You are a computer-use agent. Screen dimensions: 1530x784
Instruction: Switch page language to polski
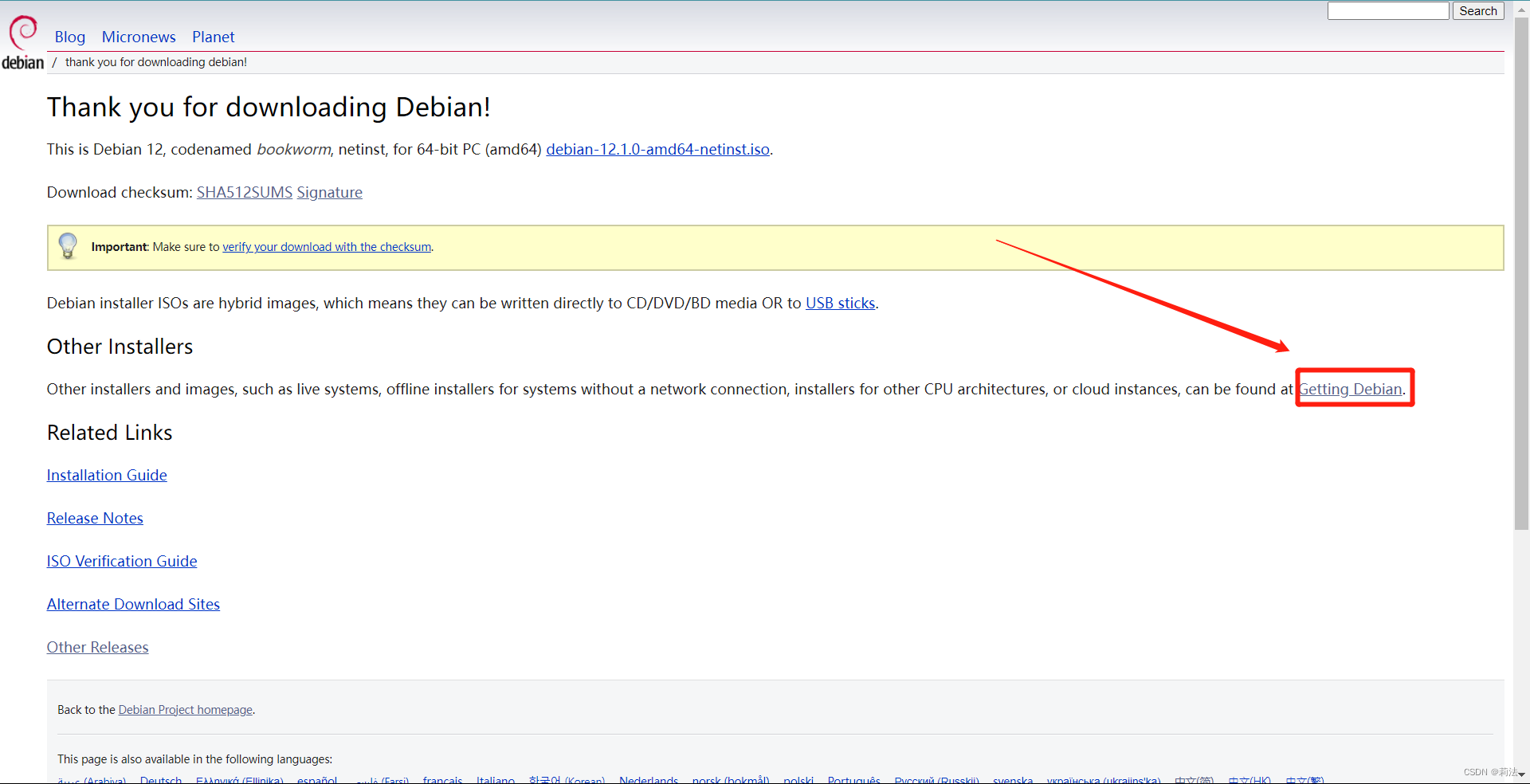[x=798, y=780]
